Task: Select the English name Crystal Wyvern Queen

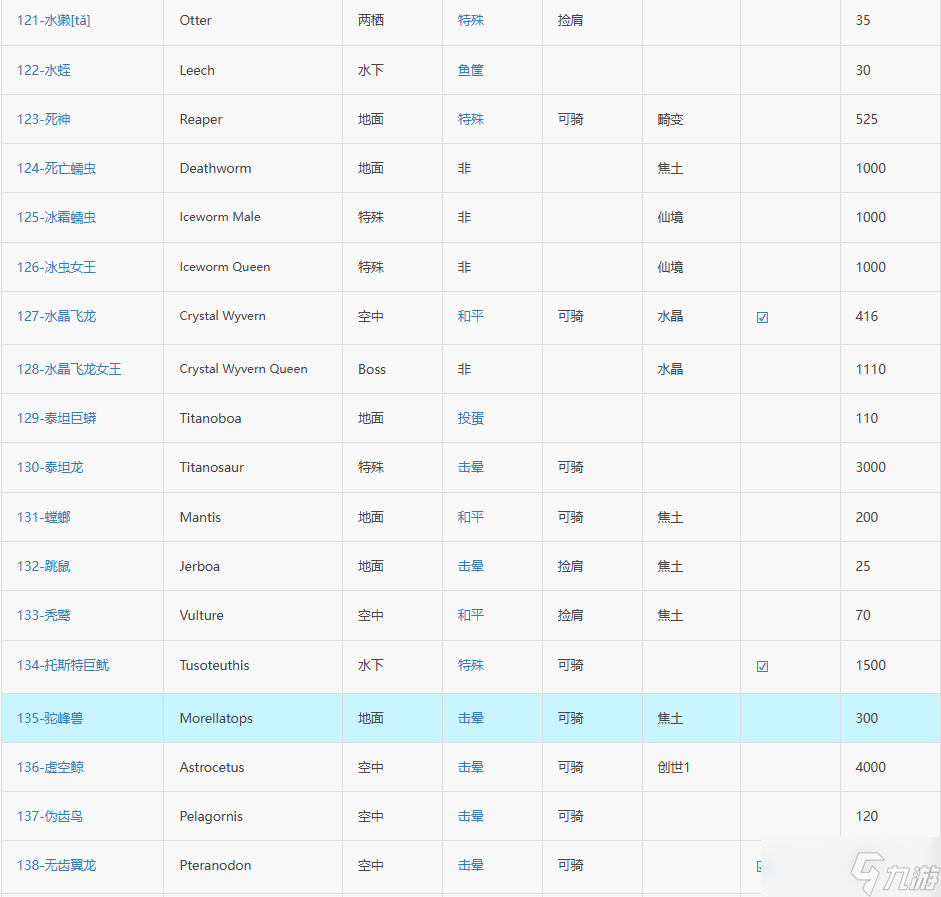Action: tap(243, 369)
